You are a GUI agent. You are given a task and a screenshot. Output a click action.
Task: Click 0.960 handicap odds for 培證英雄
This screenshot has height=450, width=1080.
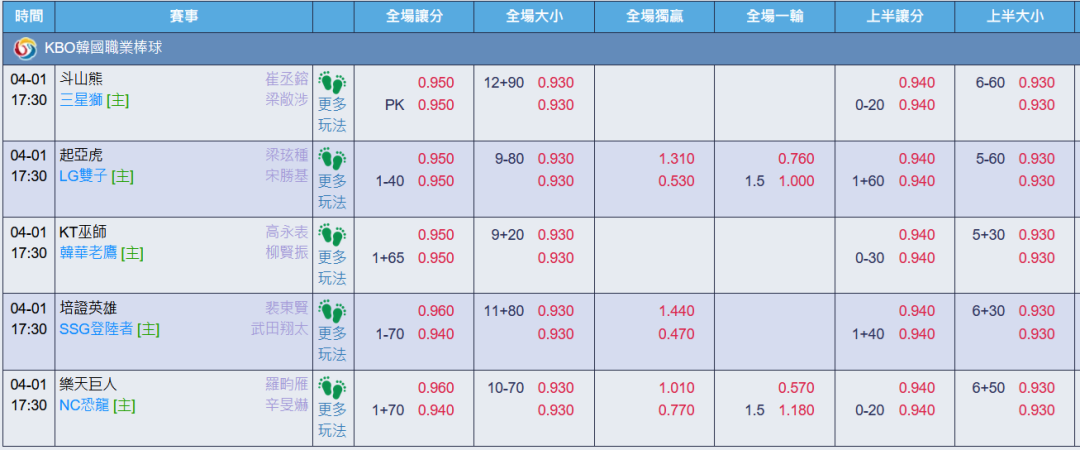pos(435,311)
